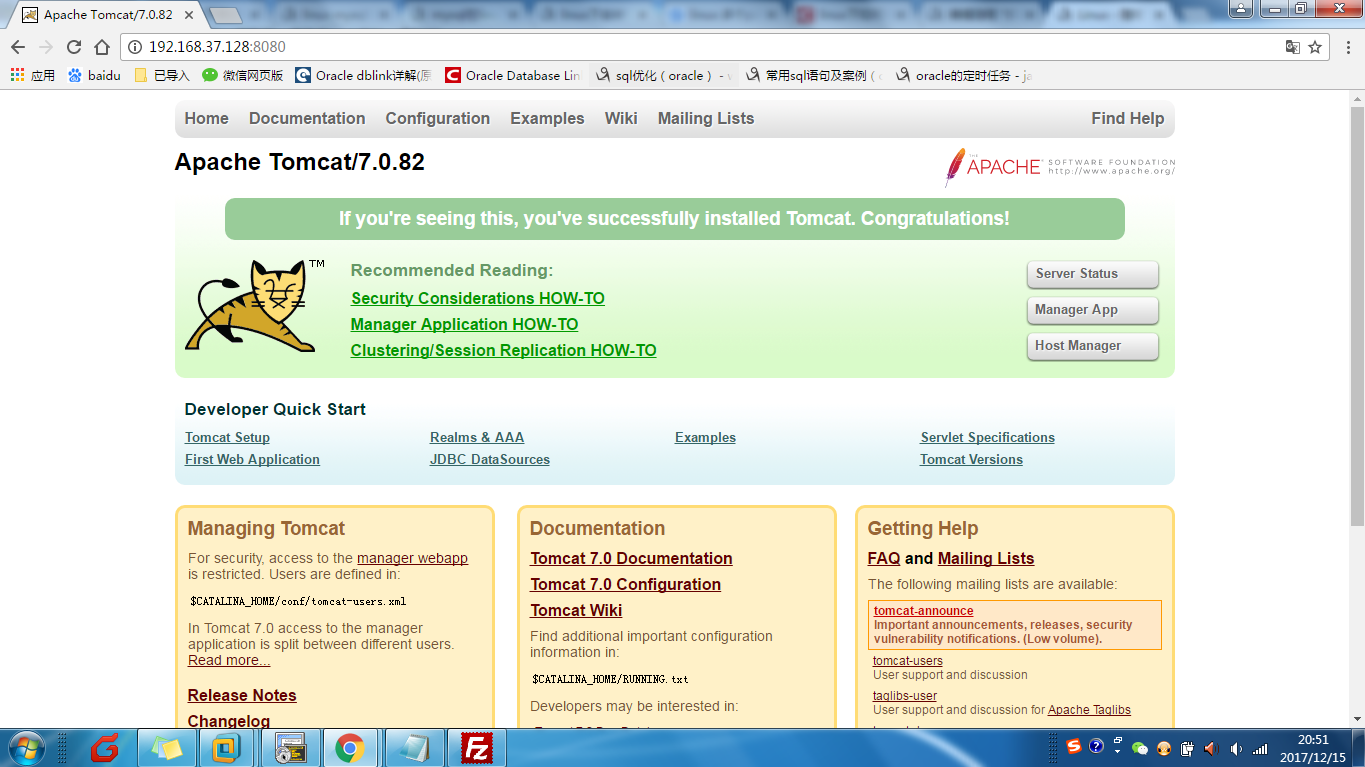The image size is (1365, 767).
Task: Click the Sogou input method tray icon
Action: pyautogui.click(x=1073, y=747)
